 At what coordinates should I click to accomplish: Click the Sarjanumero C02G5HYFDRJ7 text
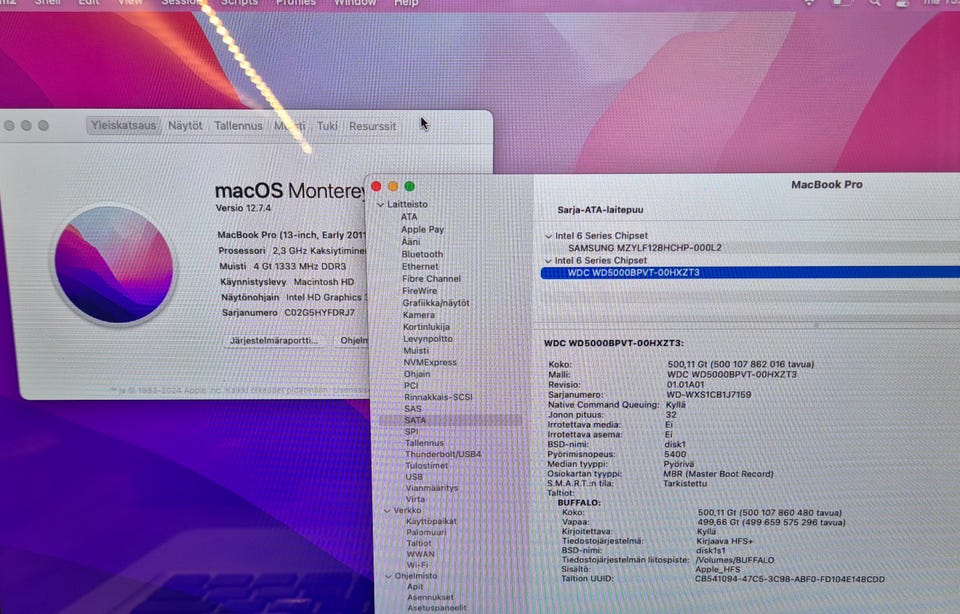click(x=288, y=313)
